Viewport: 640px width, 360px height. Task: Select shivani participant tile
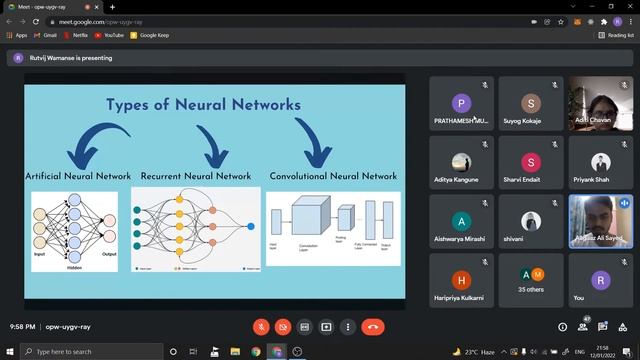pos(531,222)
